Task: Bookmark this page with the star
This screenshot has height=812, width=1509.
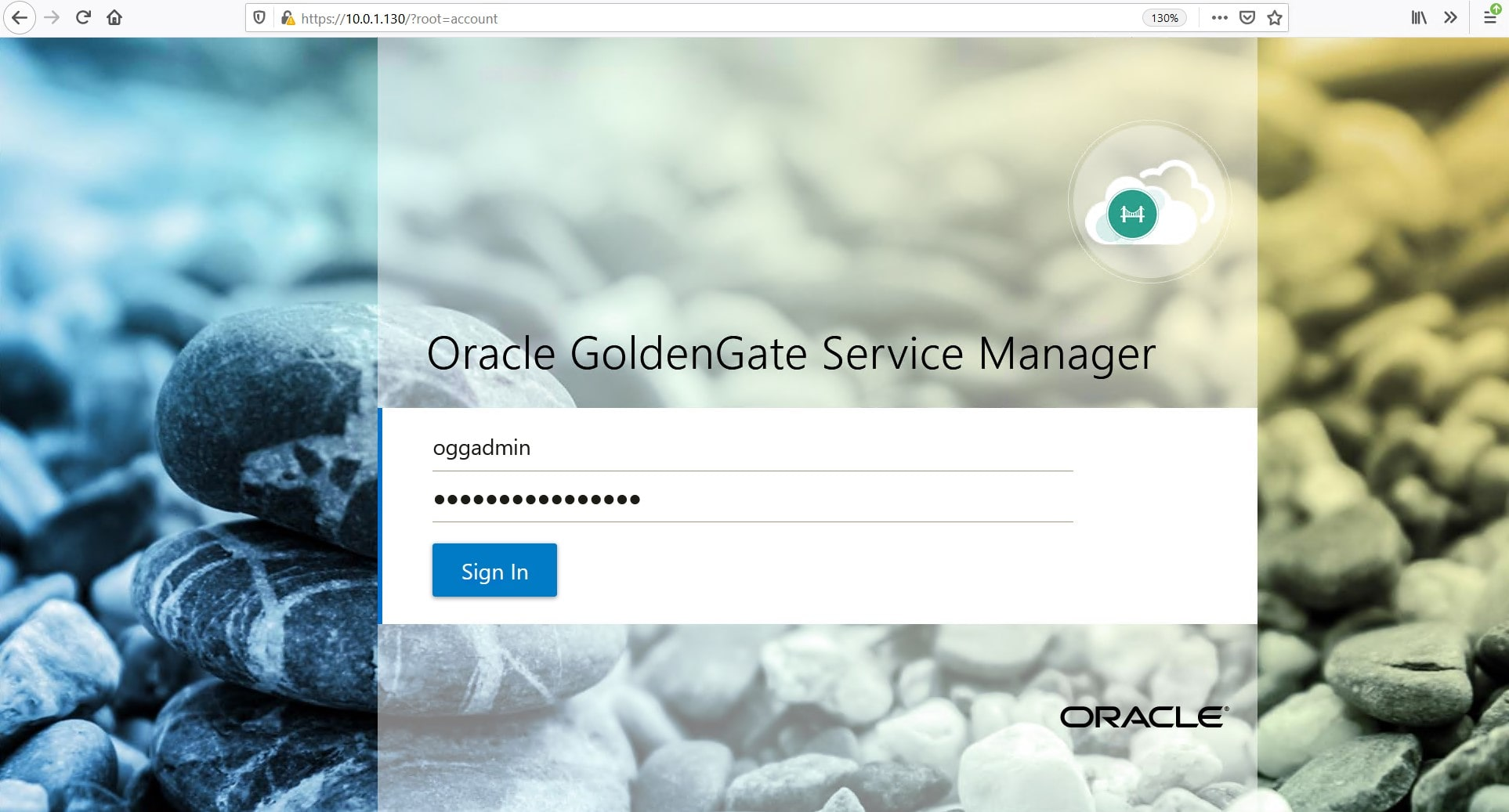Action: point(1275,18)
